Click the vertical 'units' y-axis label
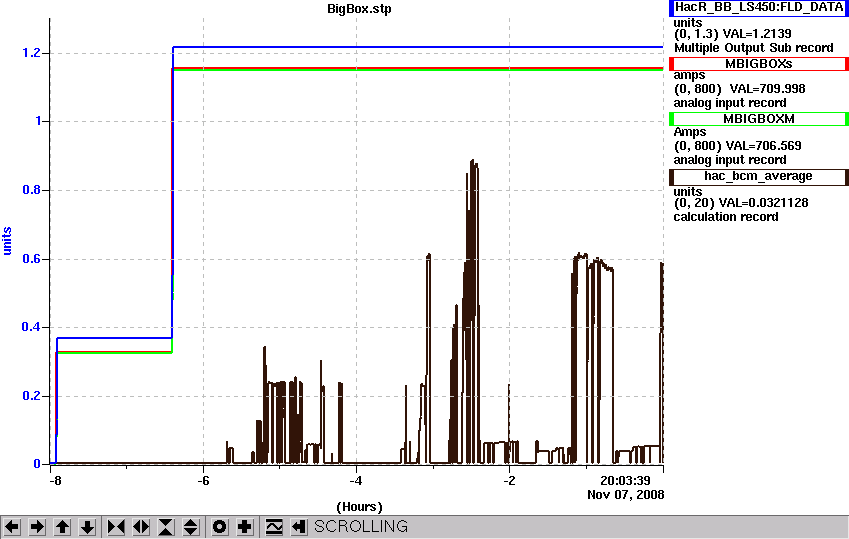Viewport: 849px width, 539px height. click(6, 241)
